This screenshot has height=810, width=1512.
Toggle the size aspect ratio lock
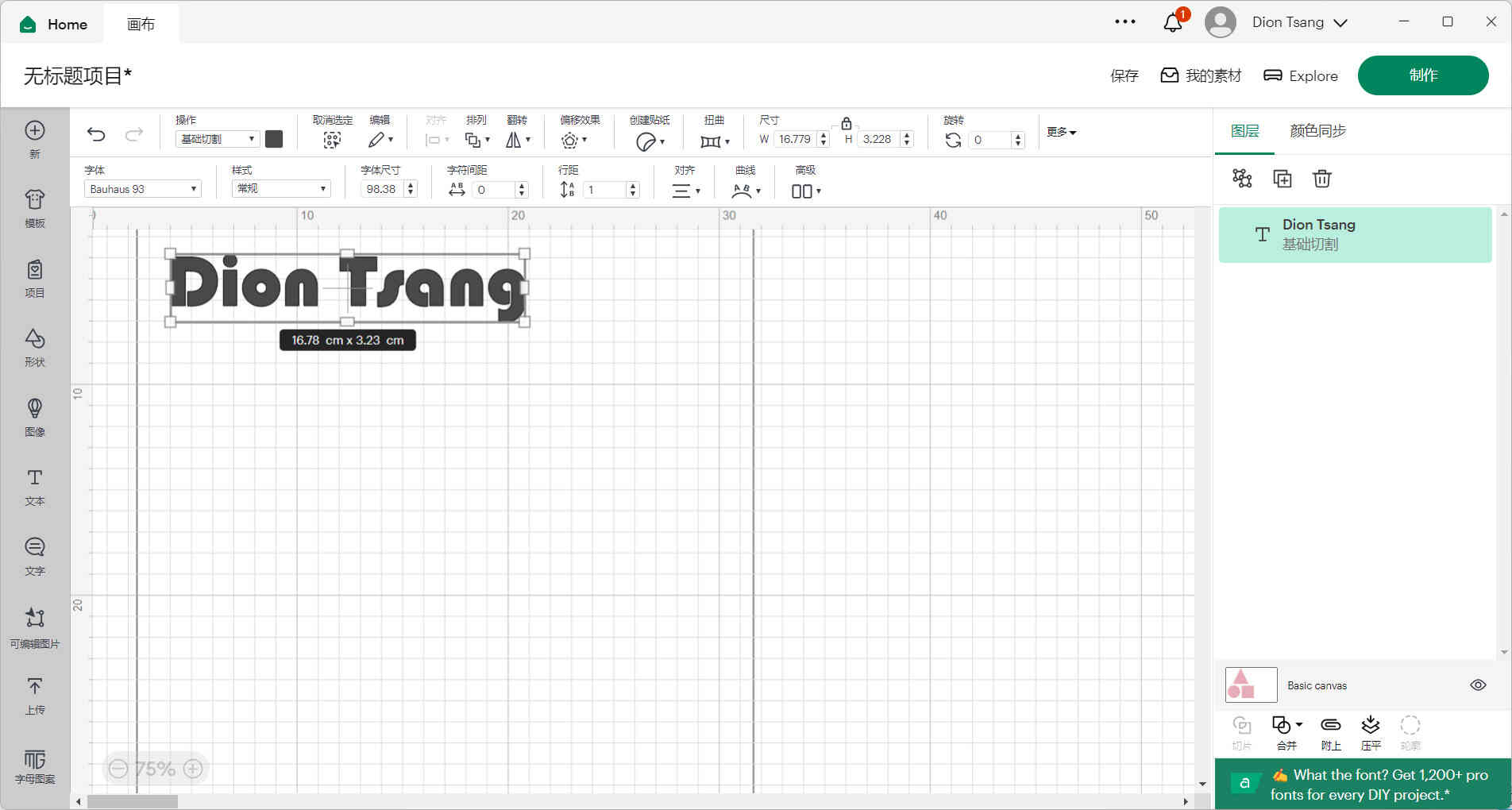pyautogui.click(x=847, y=123)
